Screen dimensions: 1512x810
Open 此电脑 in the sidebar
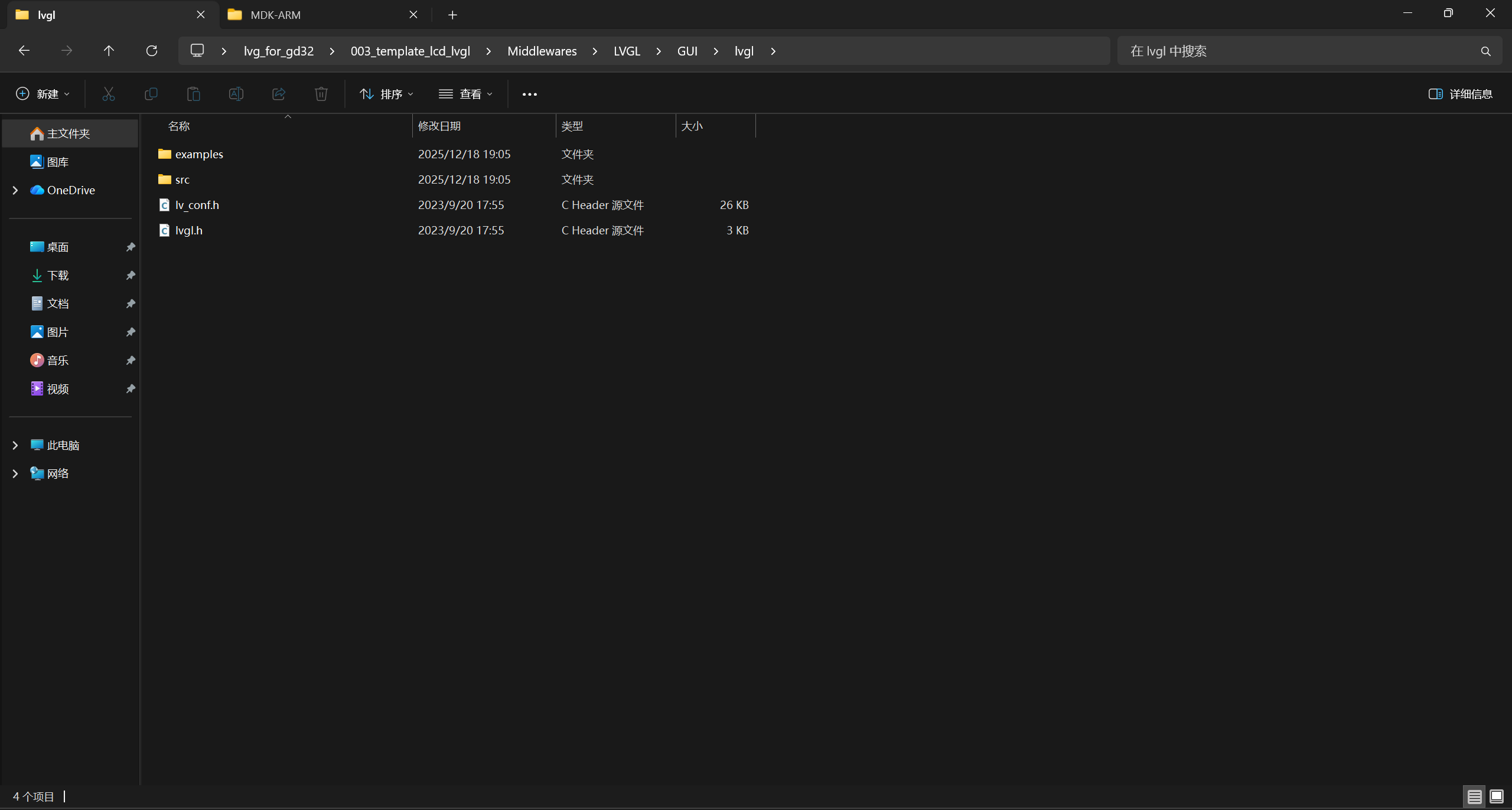[70, 445]
